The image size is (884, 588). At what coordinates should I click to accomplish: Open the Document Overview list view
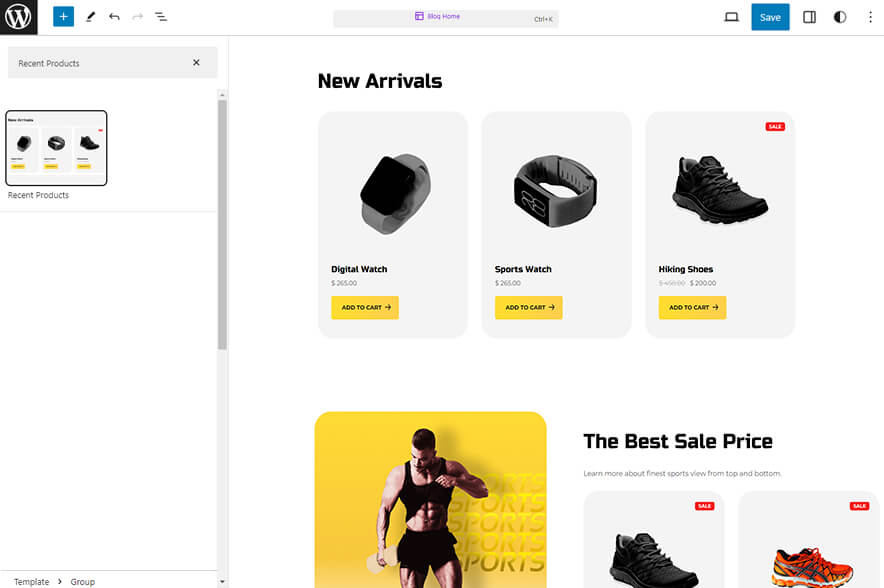(x=161, y=17)
